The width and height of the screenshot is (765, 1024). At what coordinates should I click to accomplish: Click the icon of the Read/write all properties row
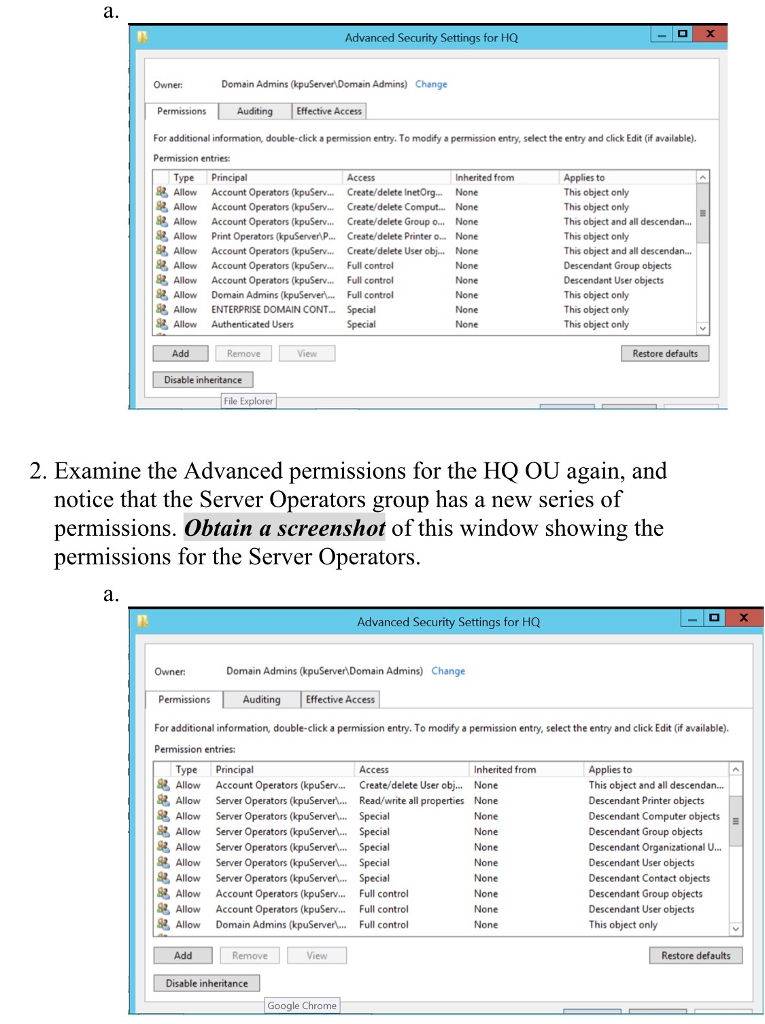(x=163, y=801)
